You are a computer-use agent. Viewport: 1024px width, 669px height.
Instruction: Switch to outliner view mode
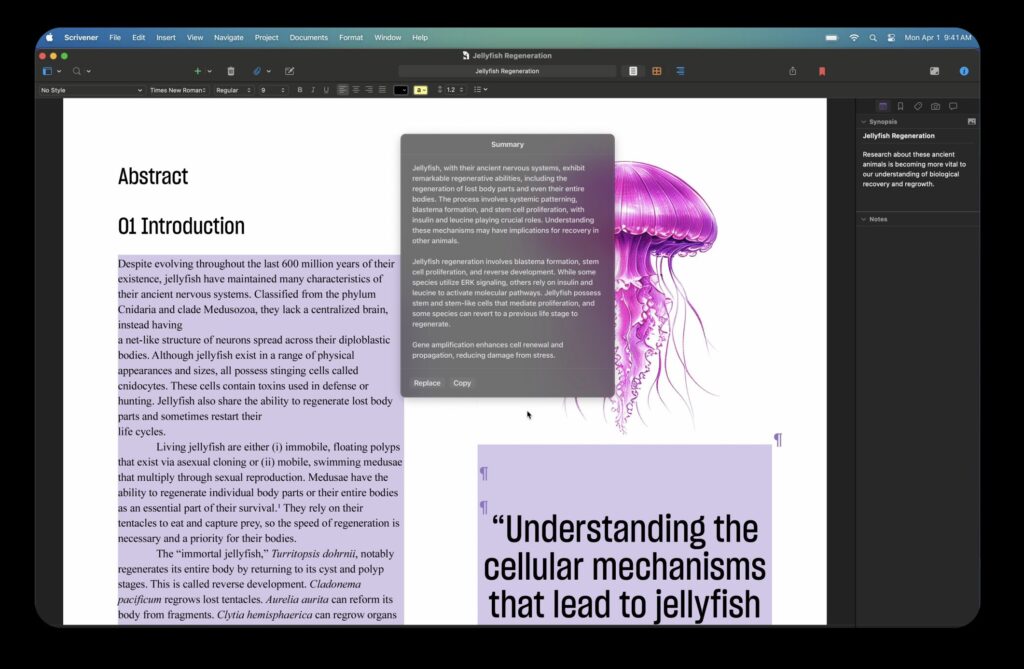tap(680, 71)
